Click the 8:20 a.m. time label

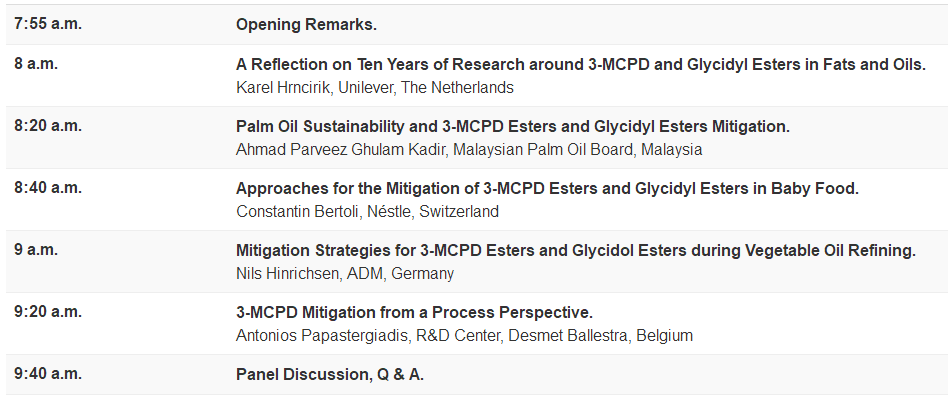pyautogui.click(x=48, y=127)
